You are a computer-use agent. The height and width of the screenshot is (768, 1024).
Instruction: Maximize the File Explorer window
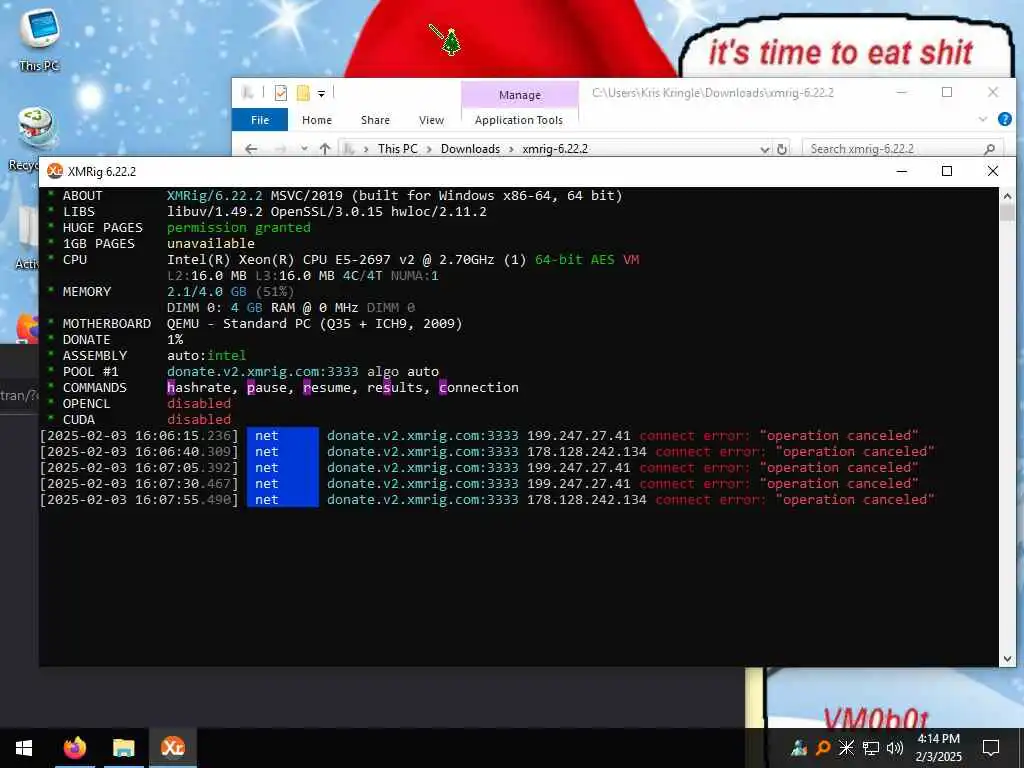[x=947, y=92]
